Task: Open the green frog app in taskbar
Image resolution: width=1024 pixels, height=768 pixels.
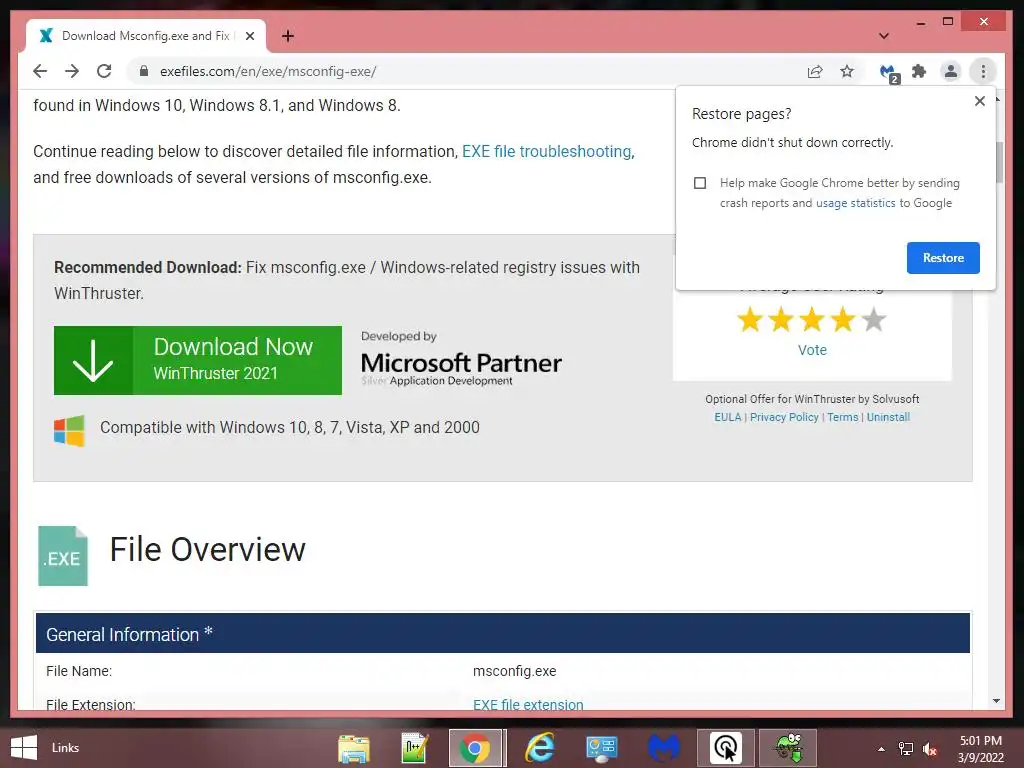Action: 788,748
